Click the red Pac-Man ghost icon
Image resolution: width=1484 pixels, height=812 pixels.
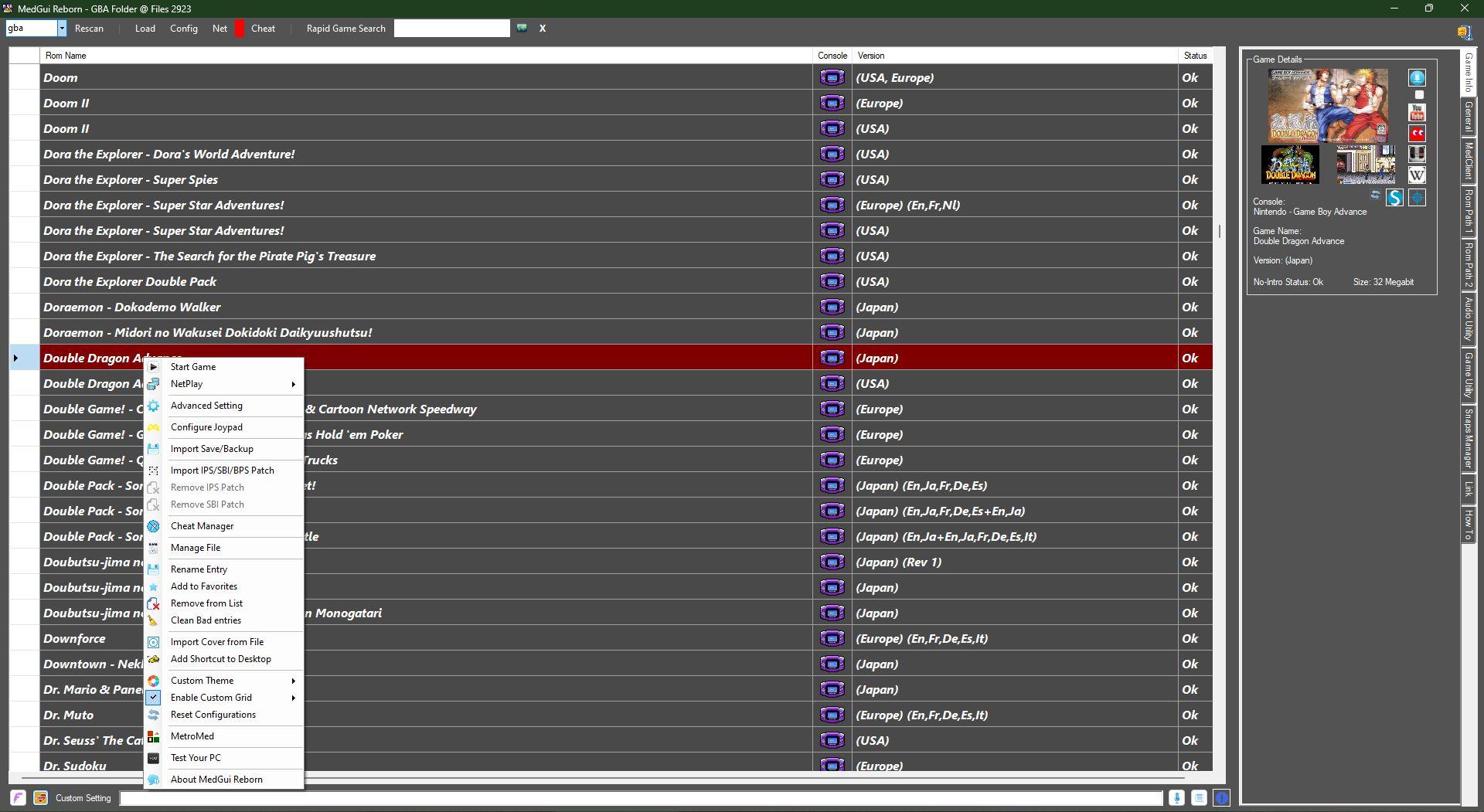pos(1417,133)
